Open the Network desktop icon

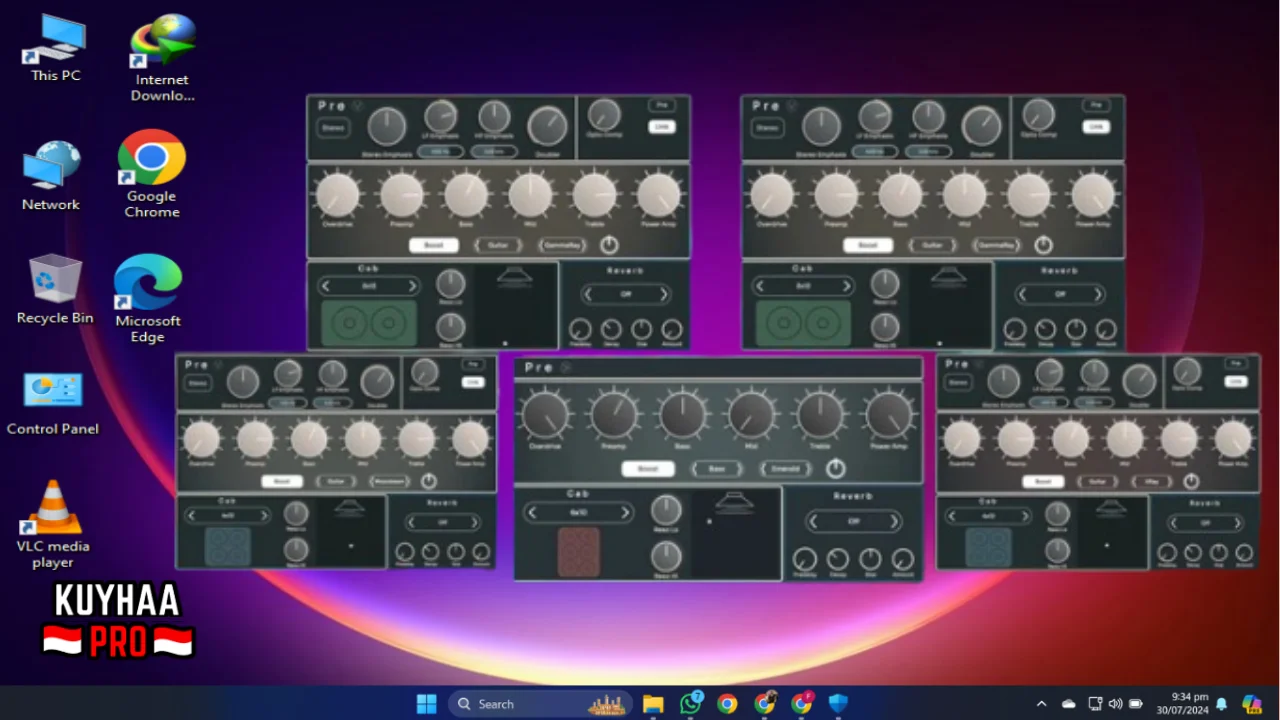[x=51, y=175]
